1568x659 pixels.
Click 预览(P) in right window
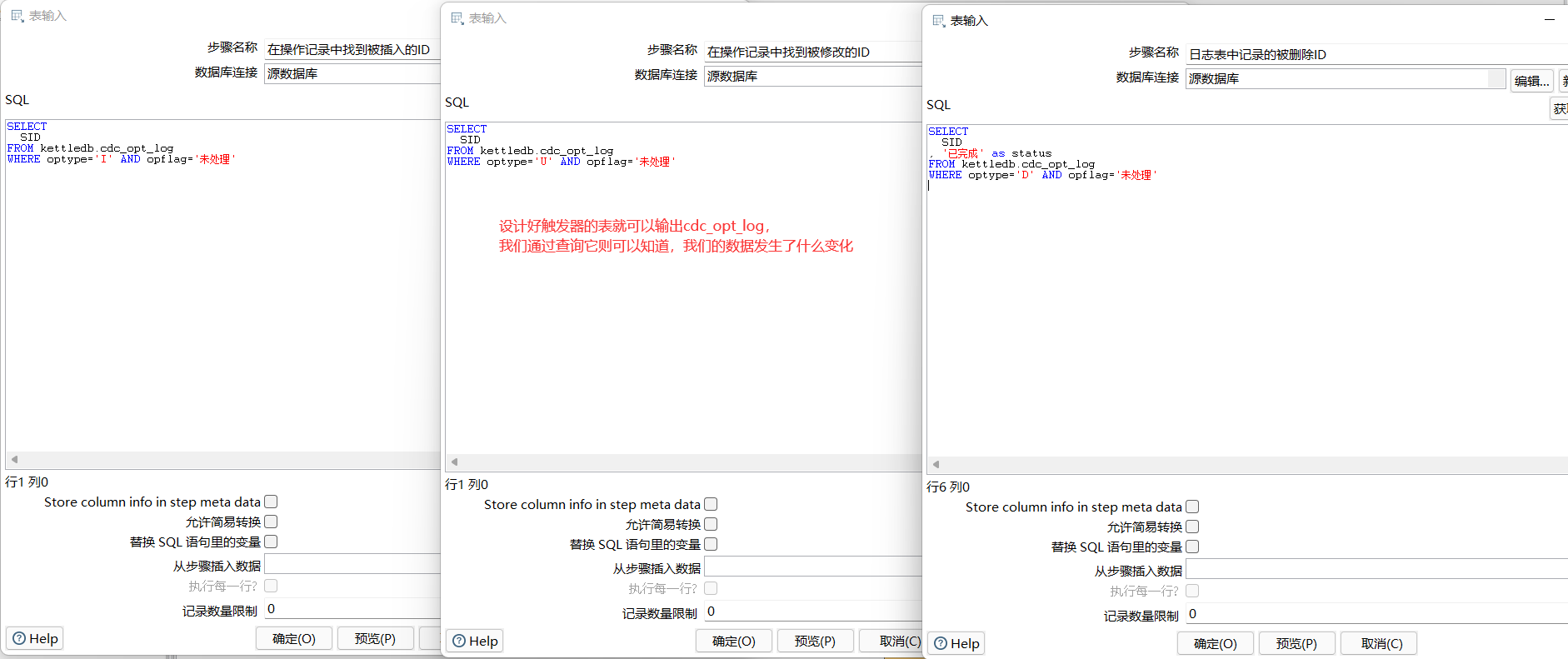pos(1296,644)
